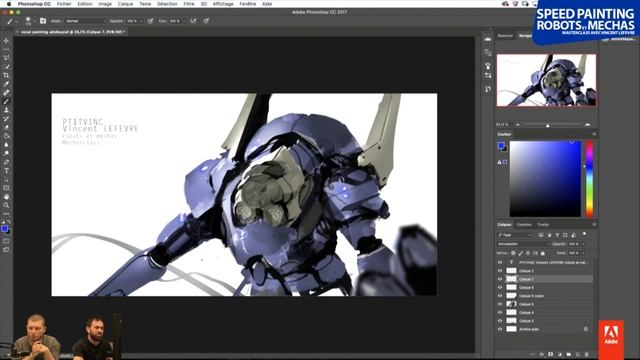Select the Dodge tool
The image size is (640, 360).
(x=6, y=153)
